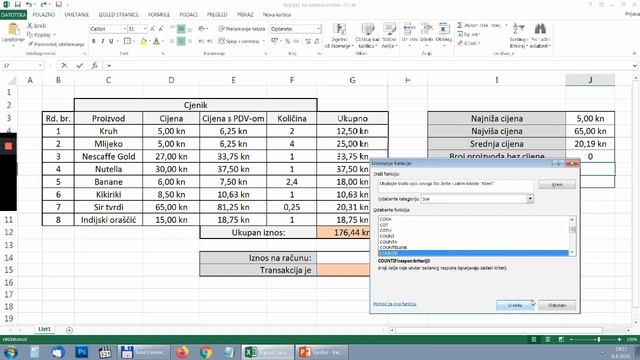Viewport: 640px width, 360px height.
Task: Click the Increase Font Size icon
Action: pos(152,29)
